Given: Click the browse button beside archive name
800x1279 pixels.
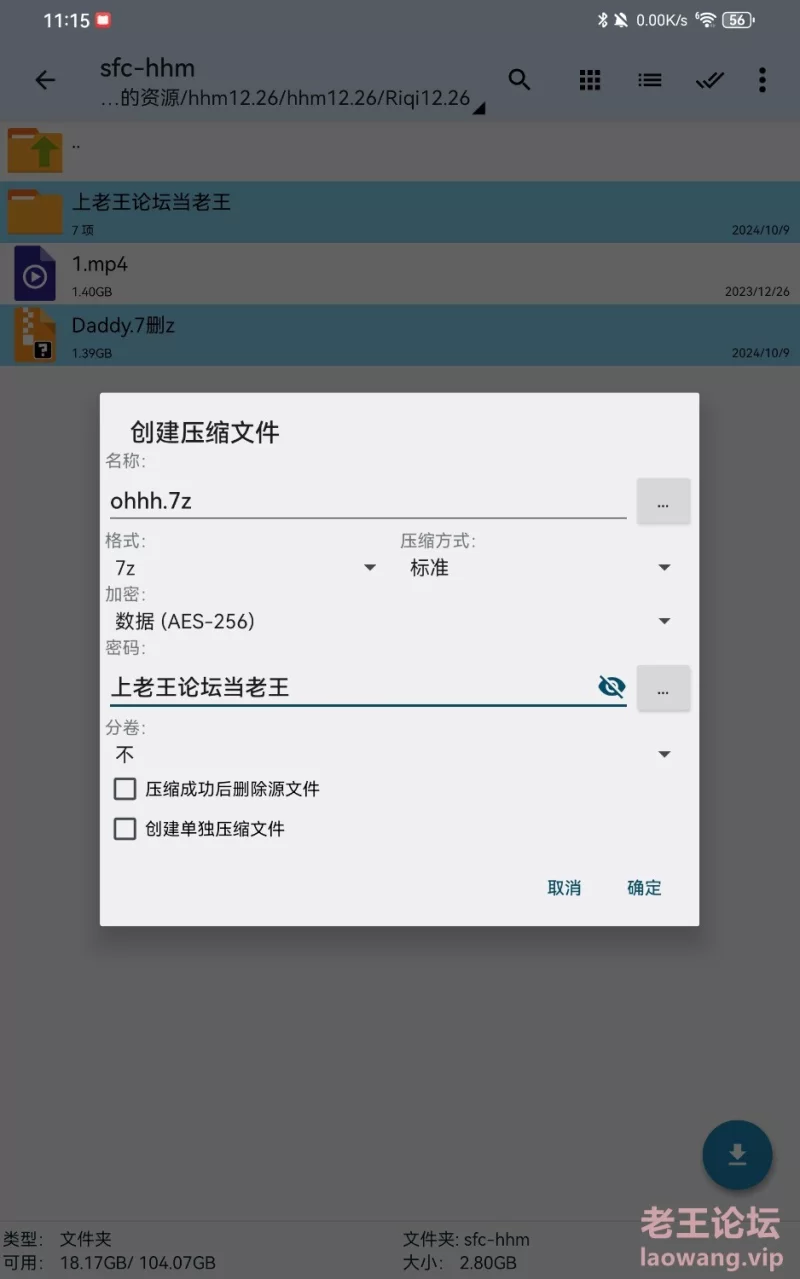Looking at the screenshot, I should point(663,501).
